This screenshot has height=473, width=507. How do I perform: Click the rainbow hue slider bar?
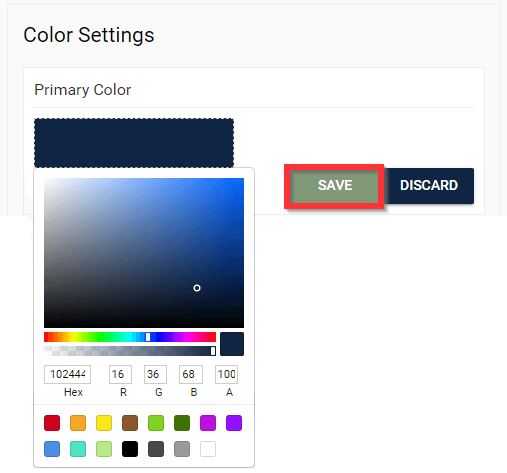click(130, 337)
